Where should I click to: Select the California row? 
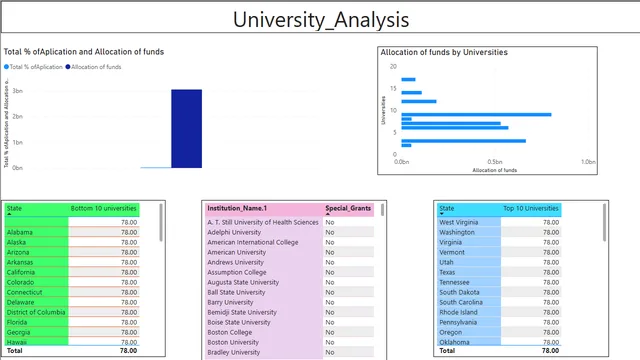[x=72, y=272]
